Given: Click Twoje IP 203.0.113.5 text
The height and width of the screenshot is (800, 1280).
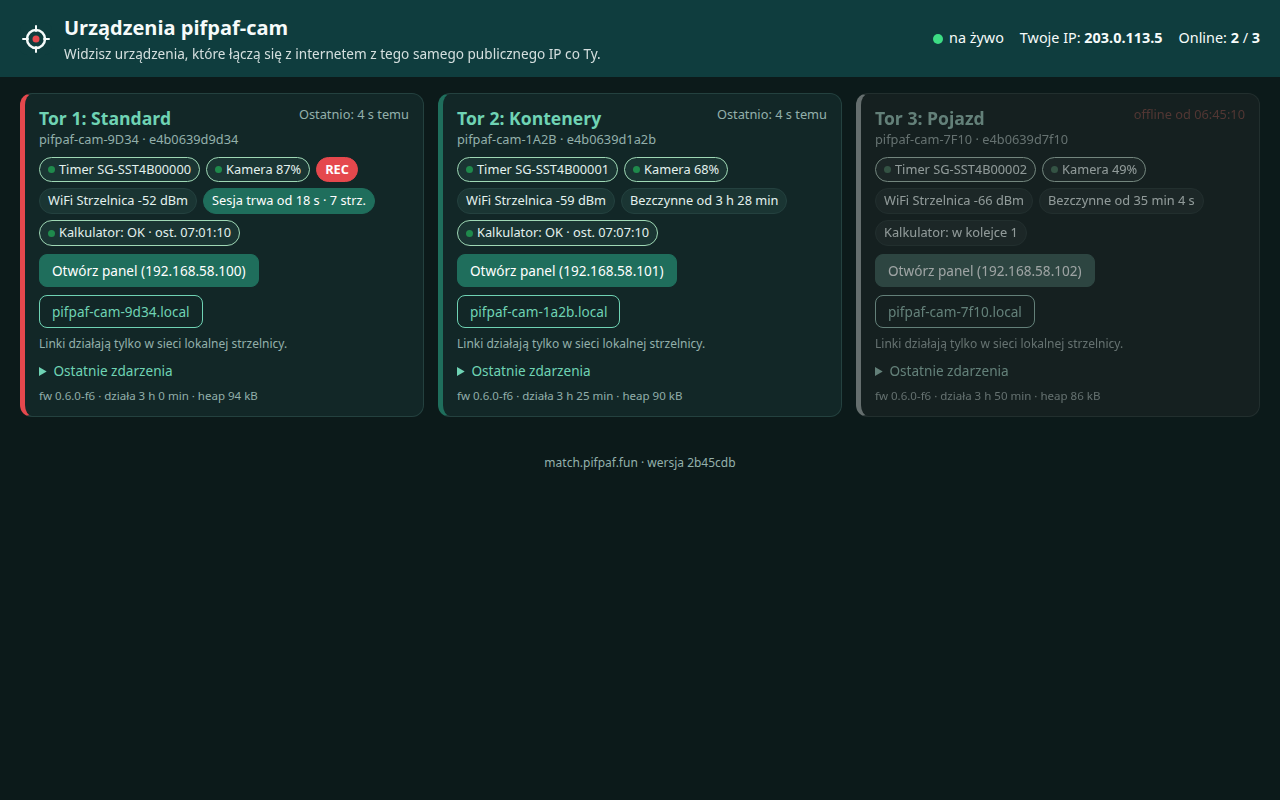Looking at the screenshot, I should tap(1091, 39).
